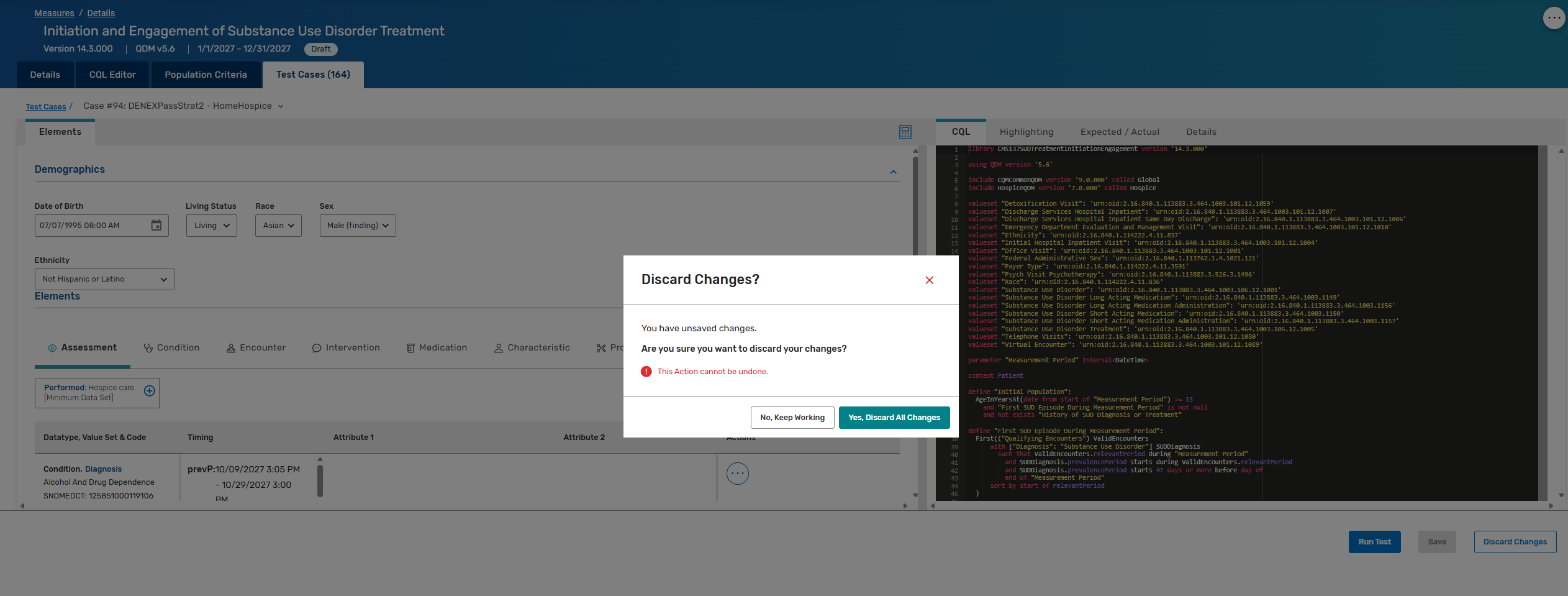The image size is (1568, 596).
Task: Open the Population Criteria tab
Action: coord(206,75)
